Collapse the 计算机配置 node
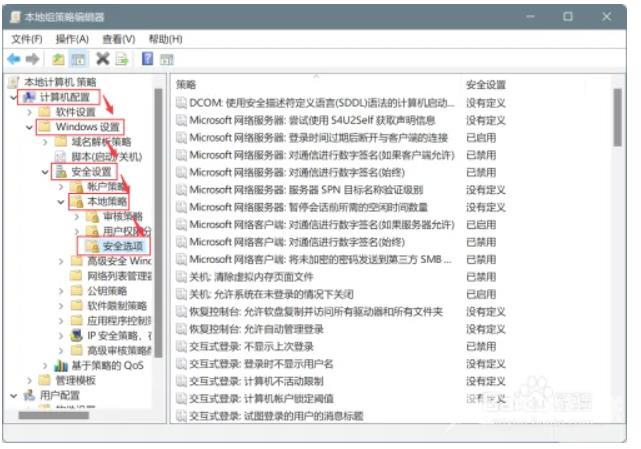Screen dimensions: 641x449 click(x=13, y=97)
